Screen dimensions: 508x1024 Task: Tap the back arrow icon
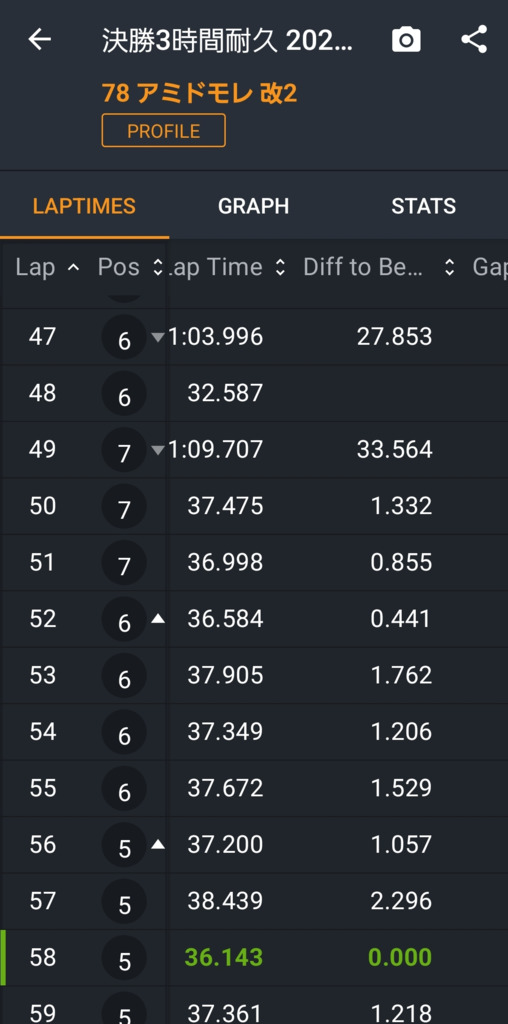click(39, 40)
